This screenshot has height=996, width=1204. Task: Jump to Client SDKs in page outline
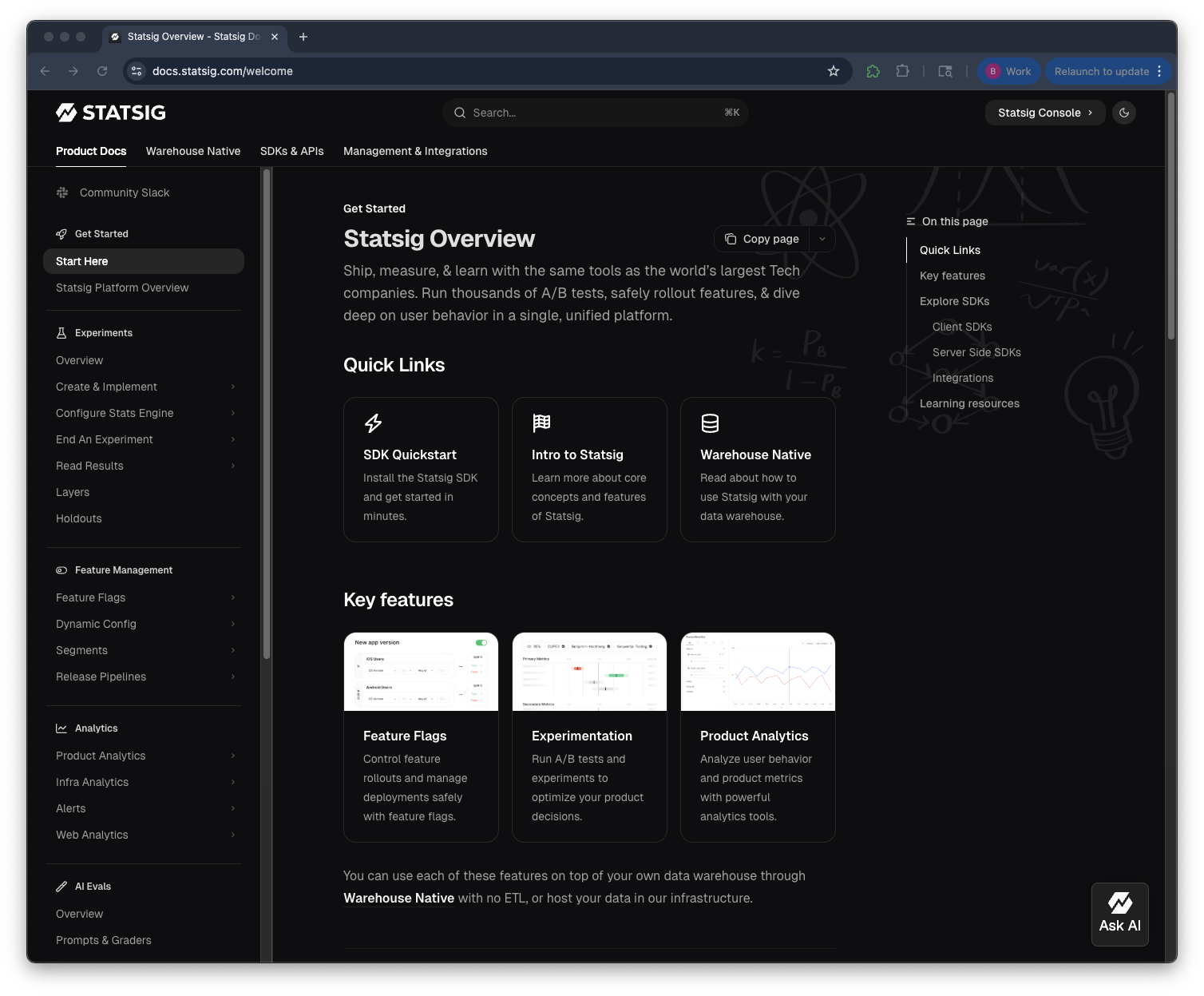pyautogui.click(x=962, y=327)
